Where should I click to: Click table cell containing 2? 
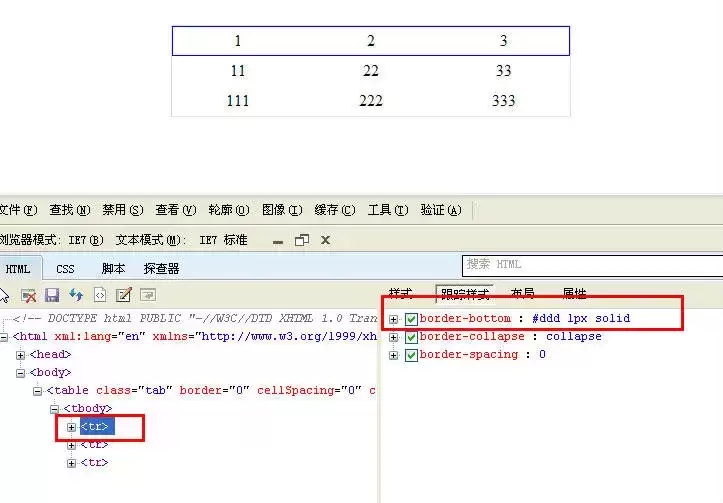[x=371, y=41]
